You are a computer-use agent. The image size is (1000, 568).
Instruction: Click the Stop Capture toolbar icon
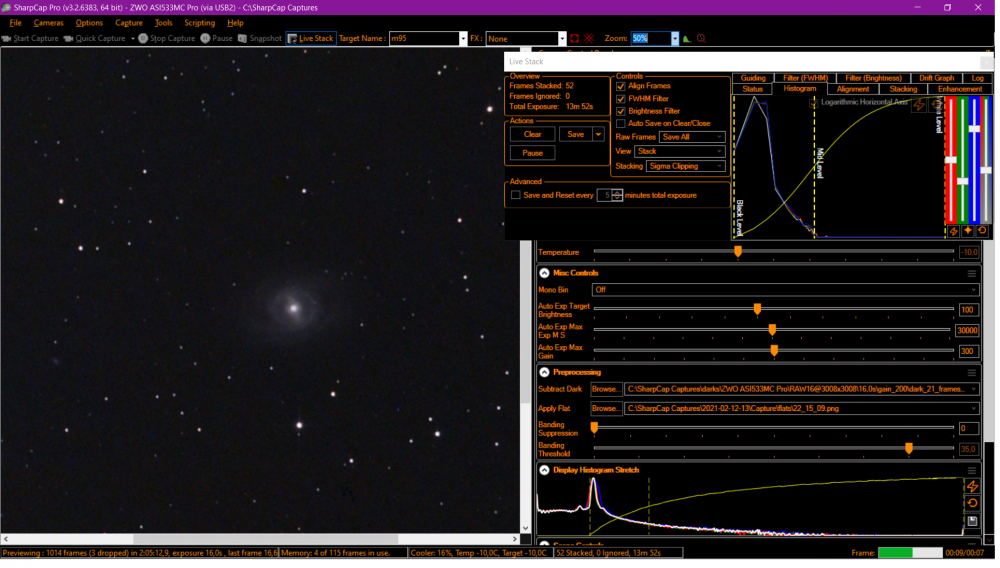143,38
